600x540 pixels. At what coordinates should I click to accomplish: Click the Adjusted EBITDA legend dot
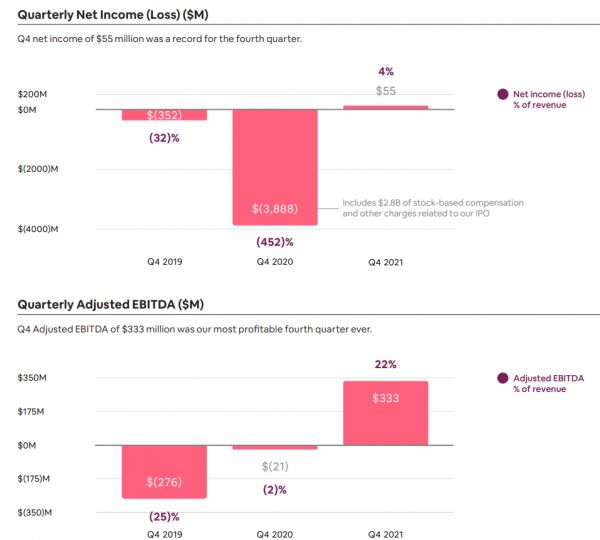click(502, 379)
